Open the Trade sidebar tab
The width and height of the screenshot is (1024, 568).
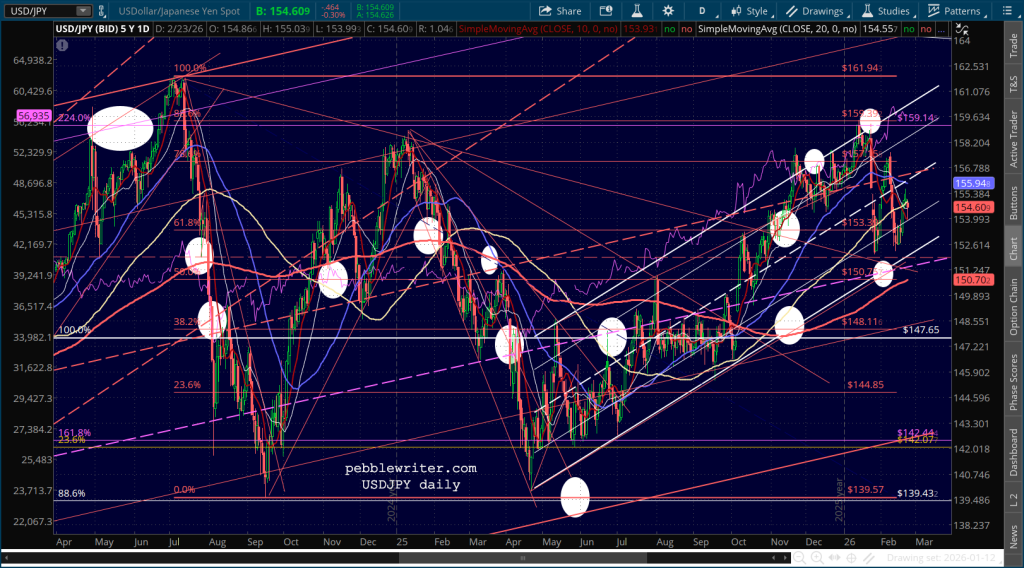point(1014,45)
